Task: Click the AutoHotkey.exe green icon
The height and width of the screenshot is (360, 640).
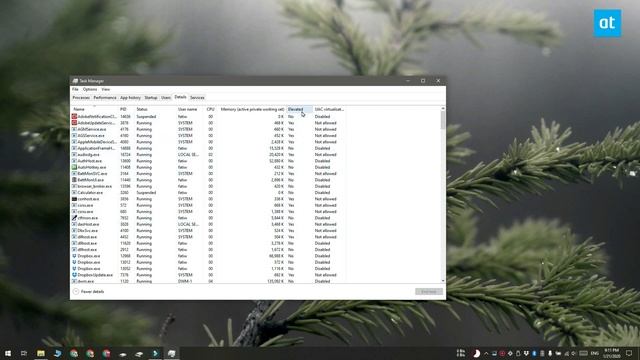Action: click(74, 167)
